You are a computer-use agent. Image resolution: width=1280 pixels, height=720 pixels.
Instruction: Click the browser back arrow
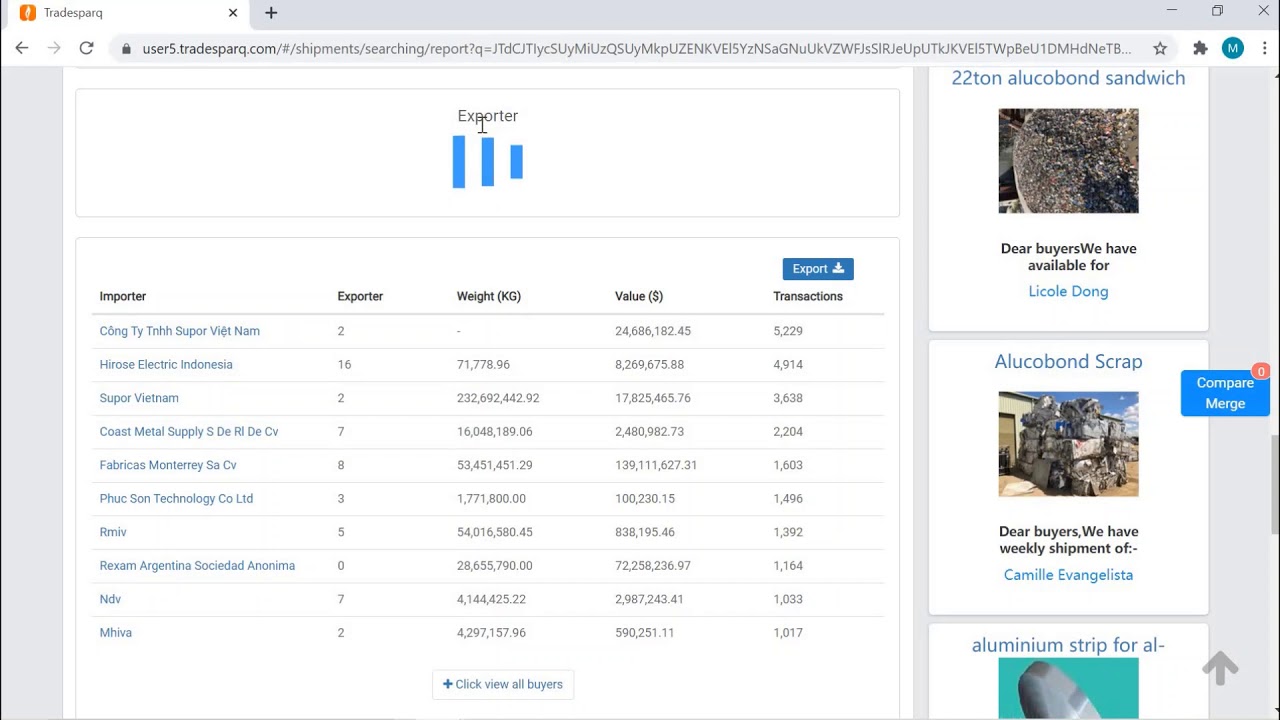click(x=22, y=48)
